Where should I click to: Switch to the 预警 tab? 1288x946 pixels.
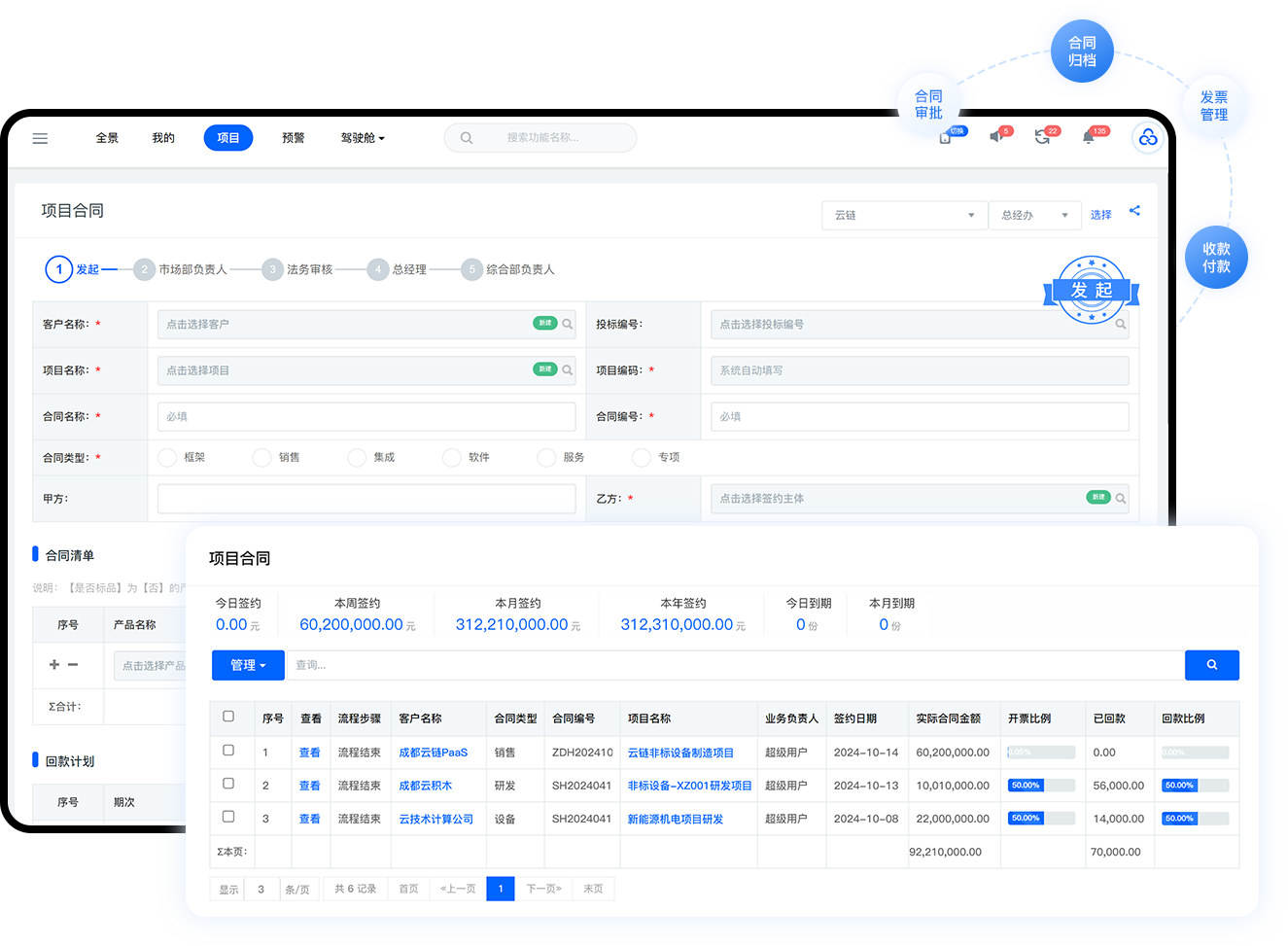(293, 138)
